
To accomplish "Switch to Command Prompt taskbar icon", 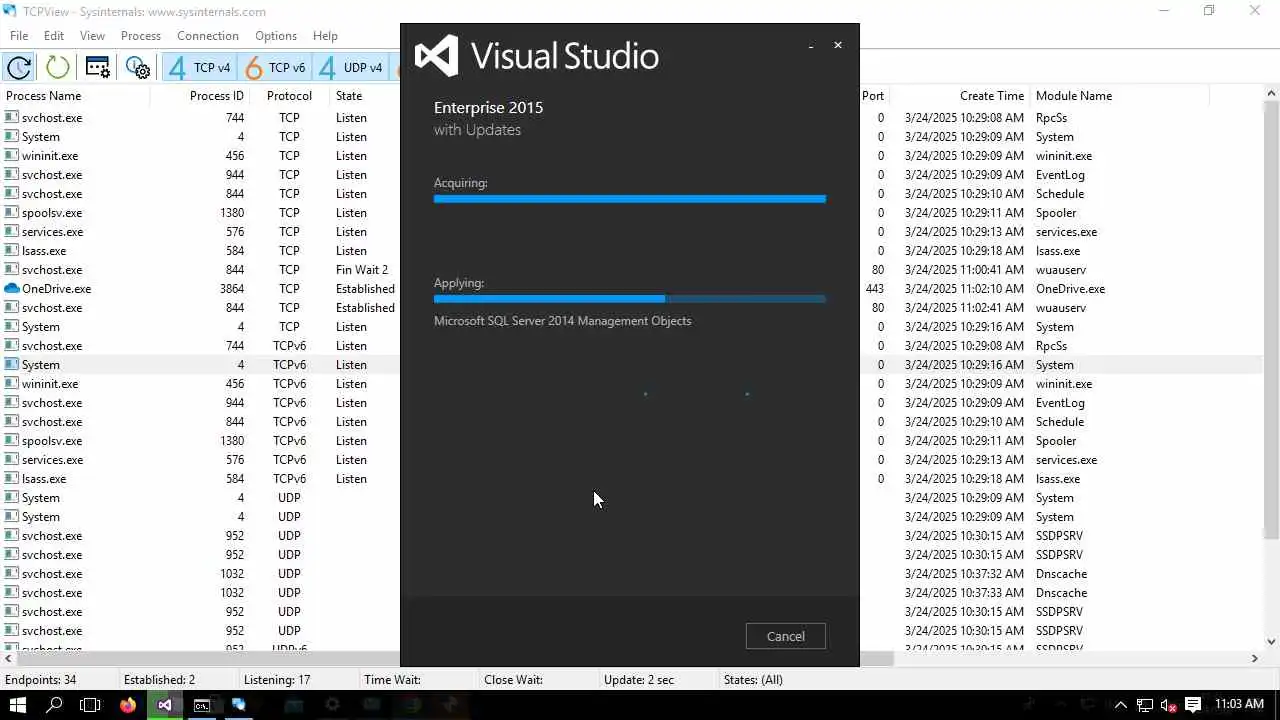I will click(201, 705).
